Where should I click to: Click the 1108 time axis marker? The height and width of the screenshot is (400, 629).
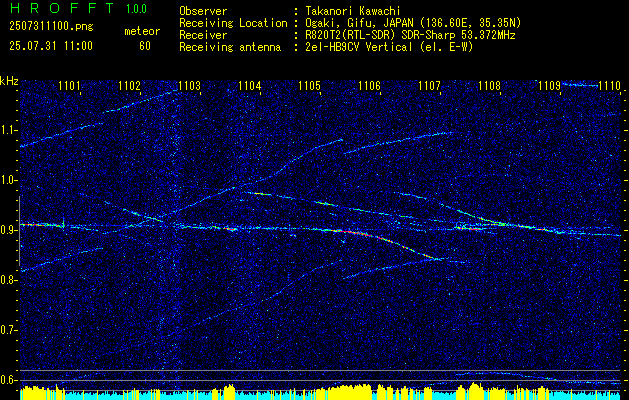(x=489, y=85)
